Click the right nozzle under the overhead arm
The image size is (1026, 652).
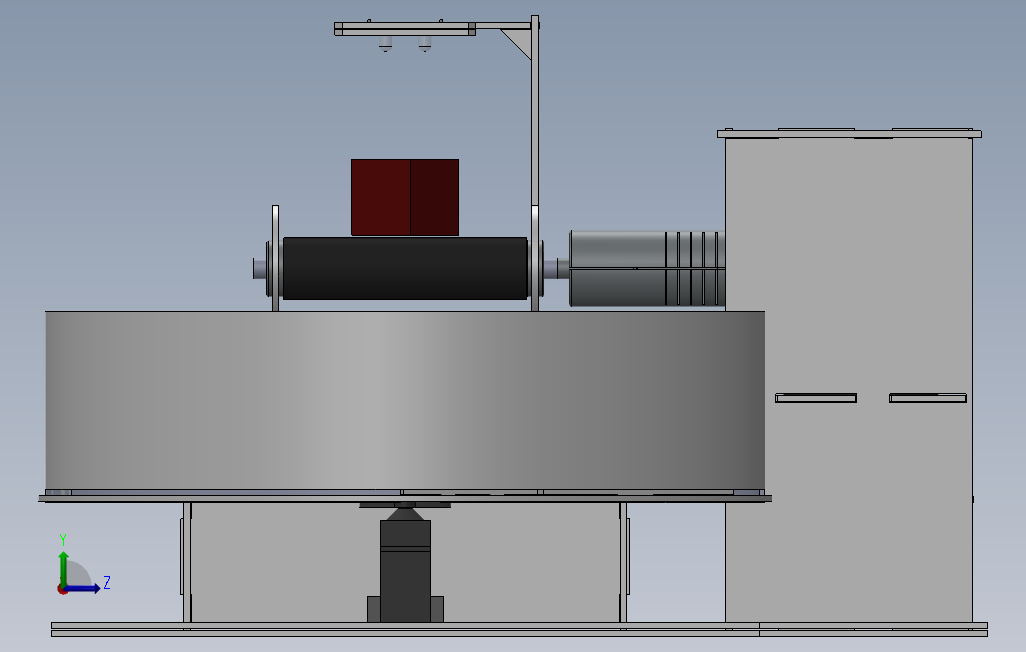[425, 43]
